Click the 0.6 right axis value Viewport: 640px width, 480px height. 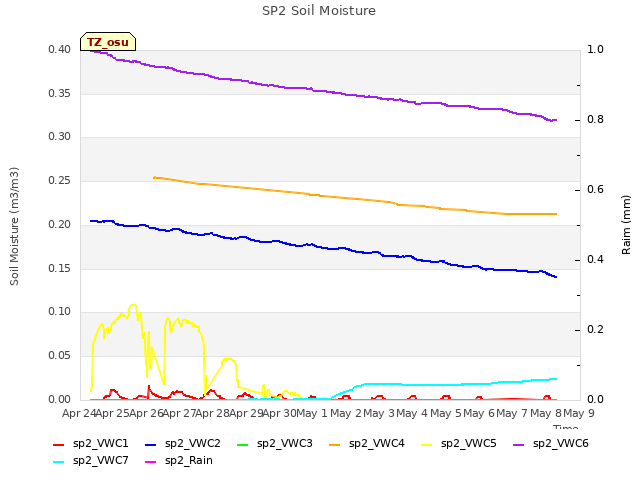pos(595,189)
